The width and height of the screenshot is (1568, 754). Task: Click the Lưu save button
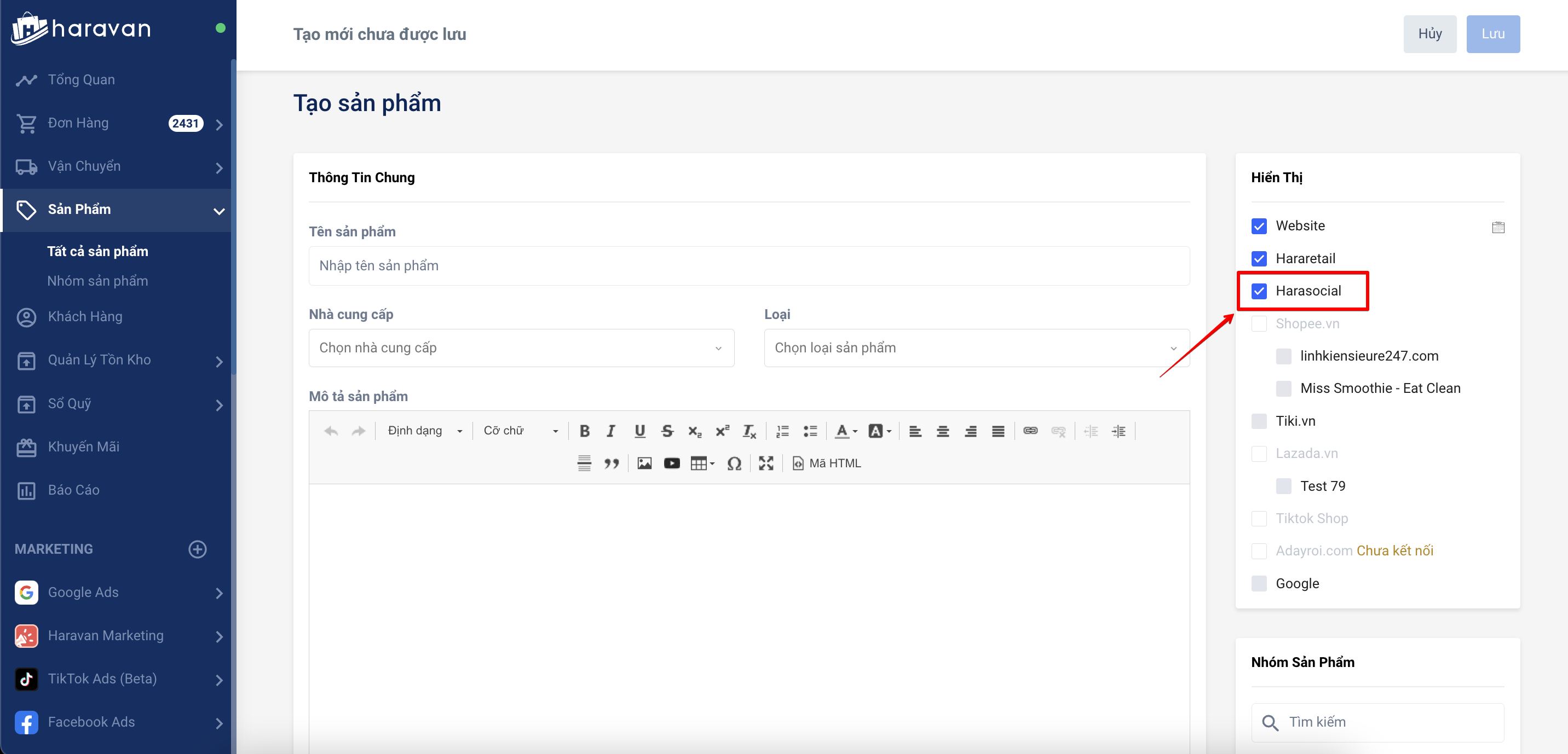click(x=1492, y=34)
